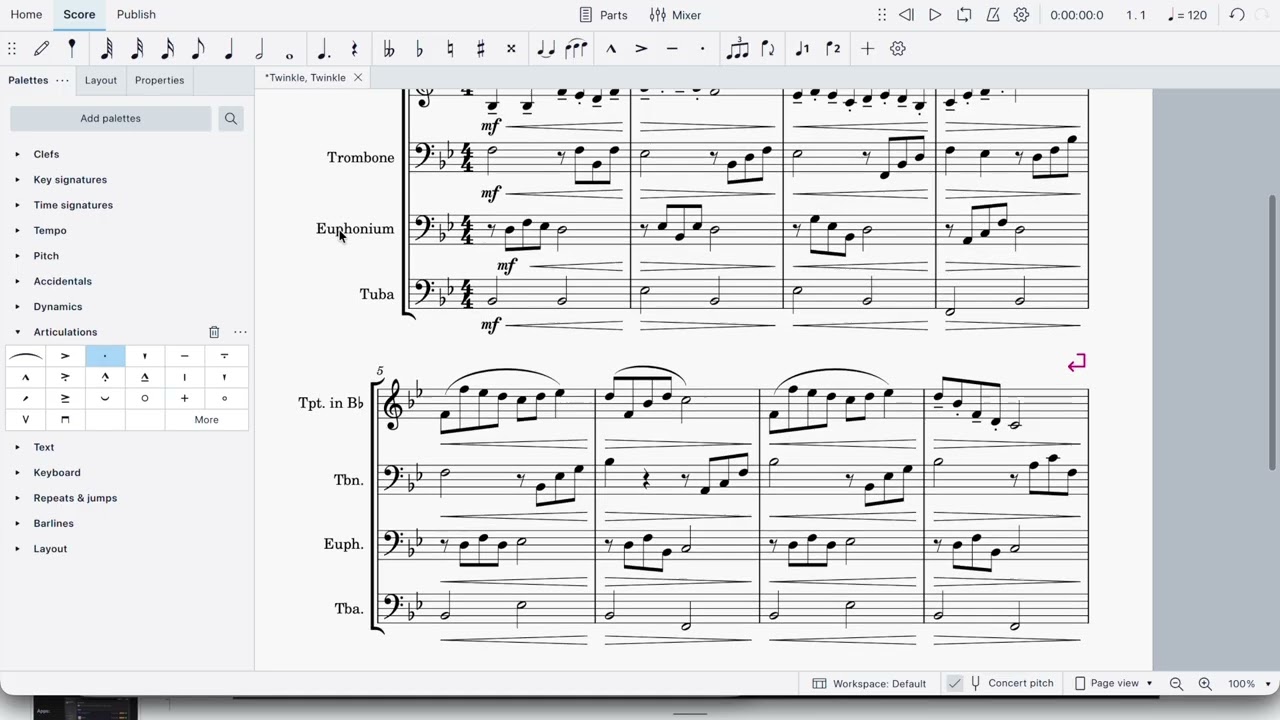The image size is (1280, 720).
Task: Open the 100% zoom dropdown
Action: click(x=1250, y=684)
